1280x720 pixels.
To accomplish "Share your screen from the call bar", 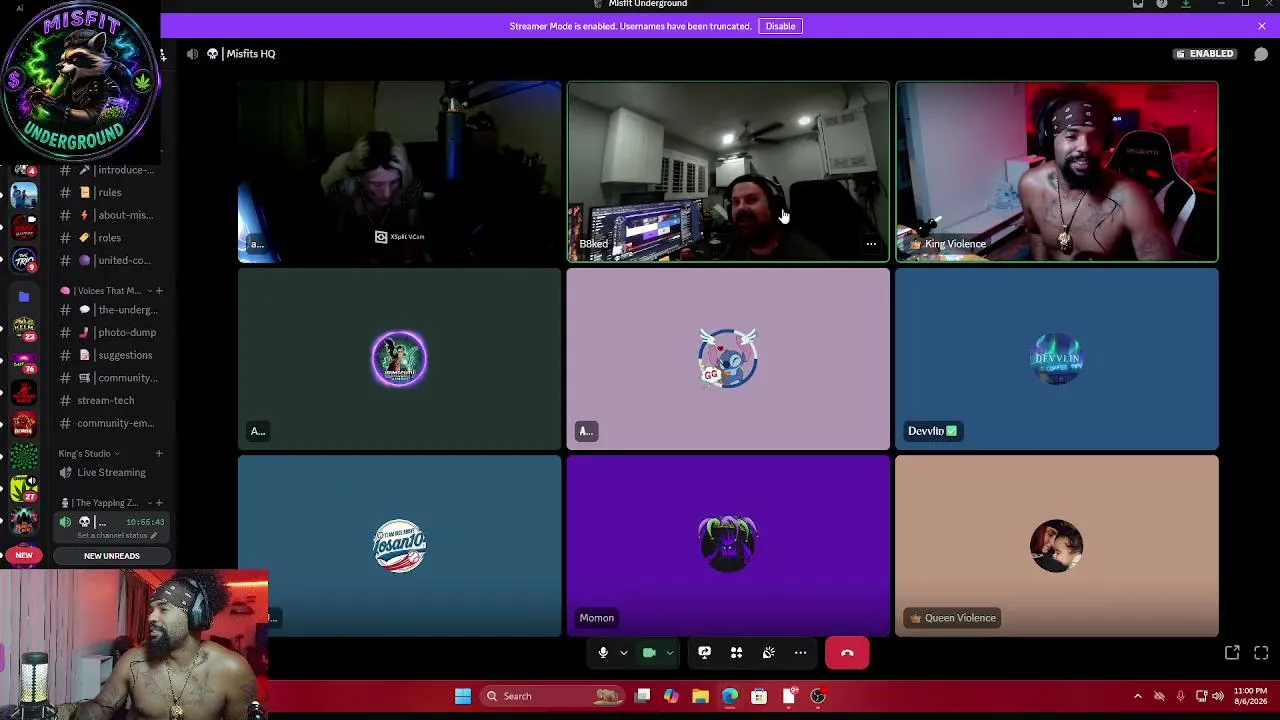I will click(704, 653).
